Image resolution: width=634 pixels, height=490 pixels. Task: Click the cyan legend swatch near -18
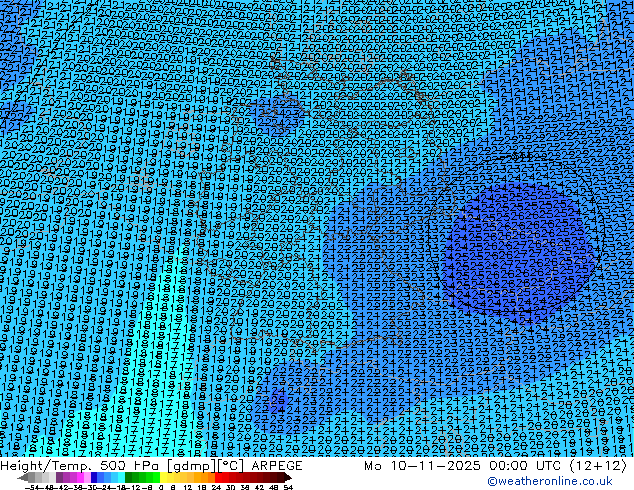pyautogui.click(x=121, y=477)
